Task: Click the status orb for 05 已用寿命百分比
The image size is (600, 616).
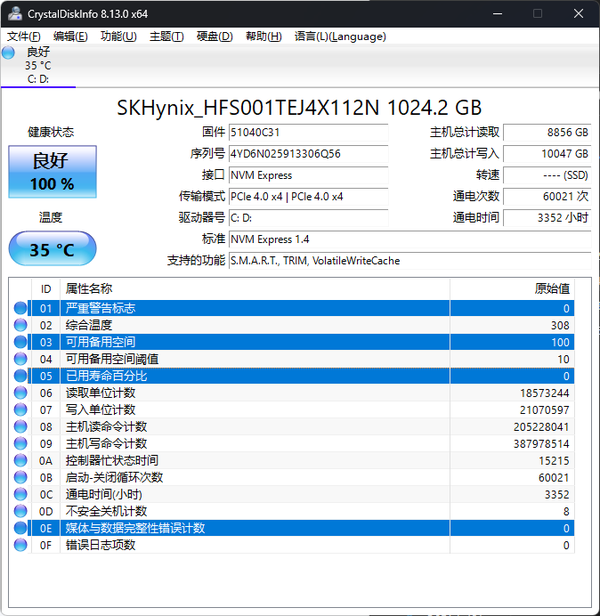Action: point(20,376)
